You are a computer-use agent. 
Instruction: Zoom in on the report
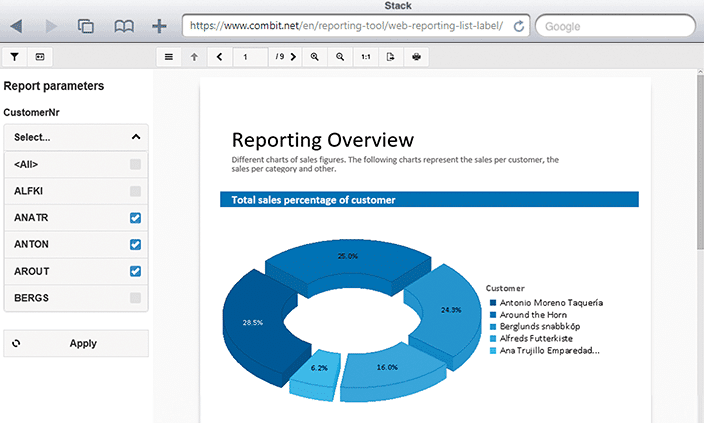click(315, 57)
